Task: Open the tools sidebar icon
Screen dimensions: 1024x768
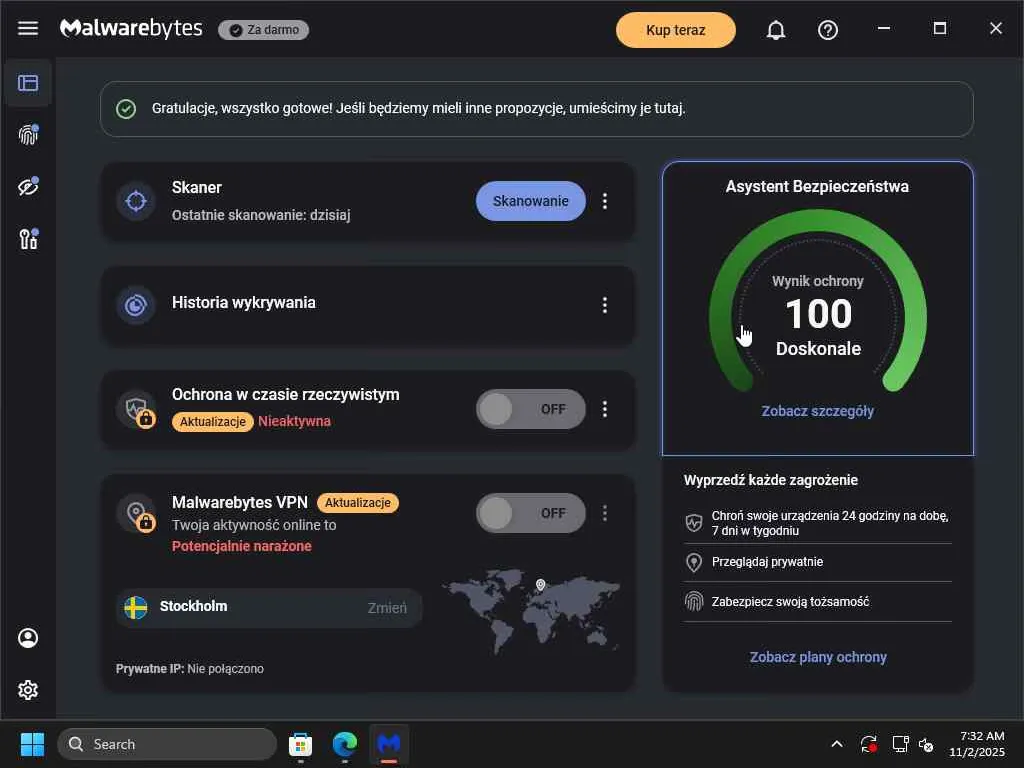Action: click(28, 239)
